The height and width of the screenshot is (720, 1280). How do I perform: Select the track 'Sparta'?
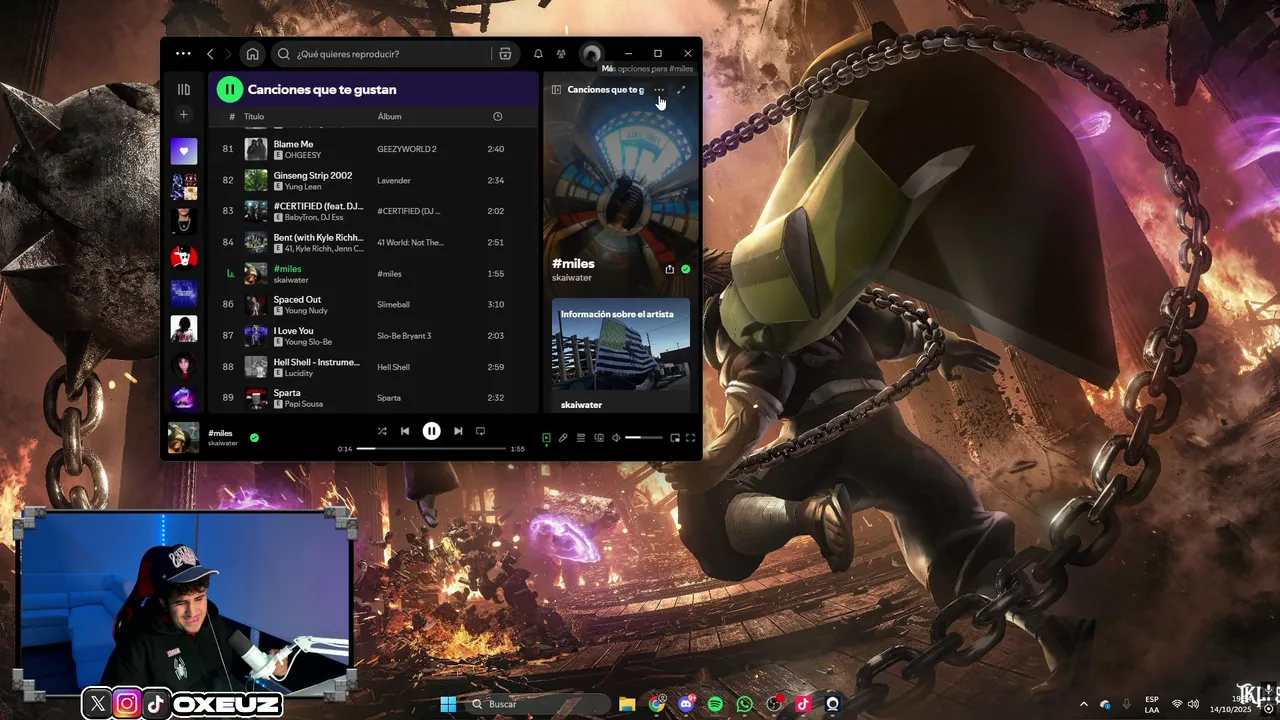pos(287,393)
